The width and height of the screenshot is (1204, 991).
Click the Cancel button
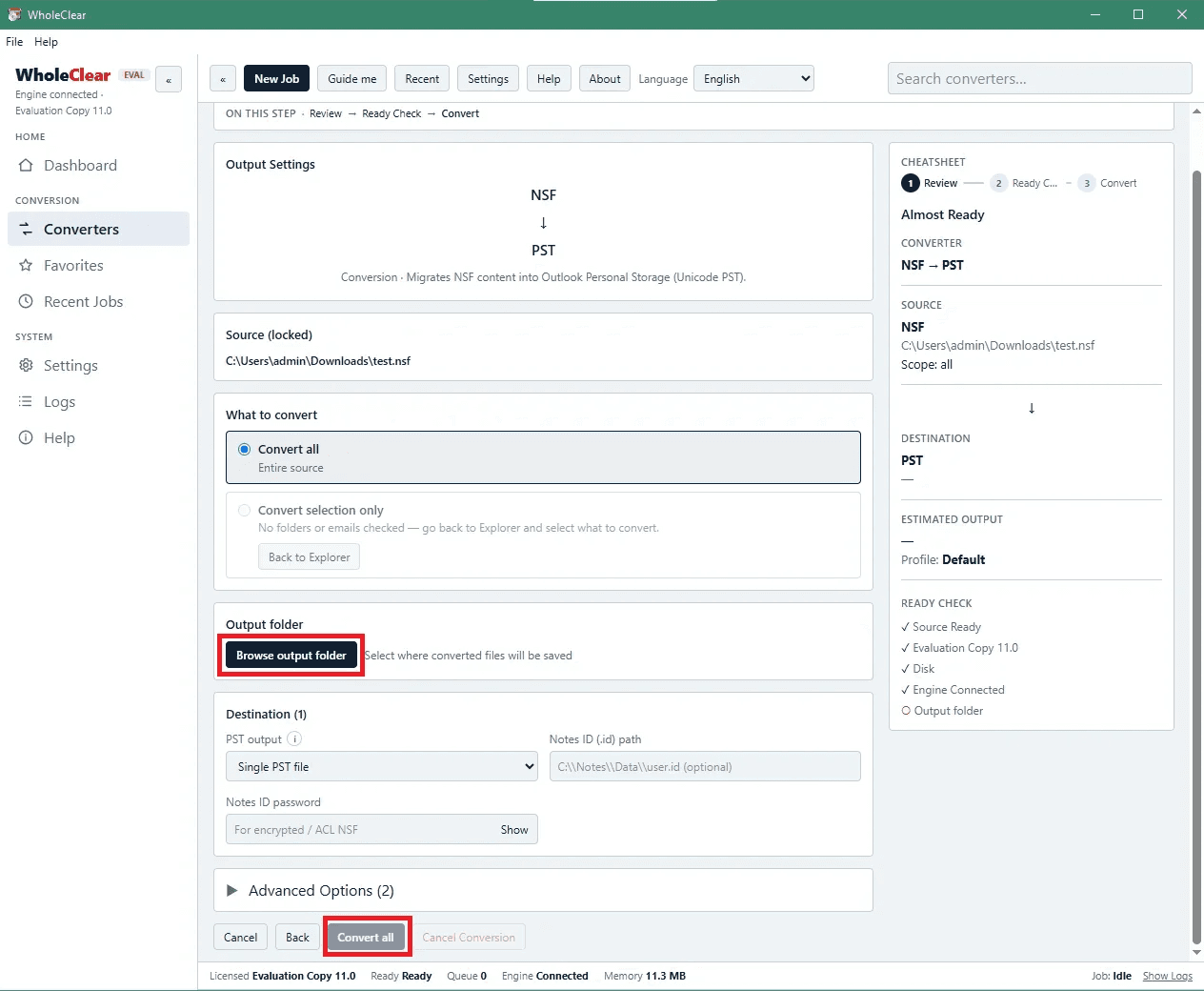pos(240,938)
